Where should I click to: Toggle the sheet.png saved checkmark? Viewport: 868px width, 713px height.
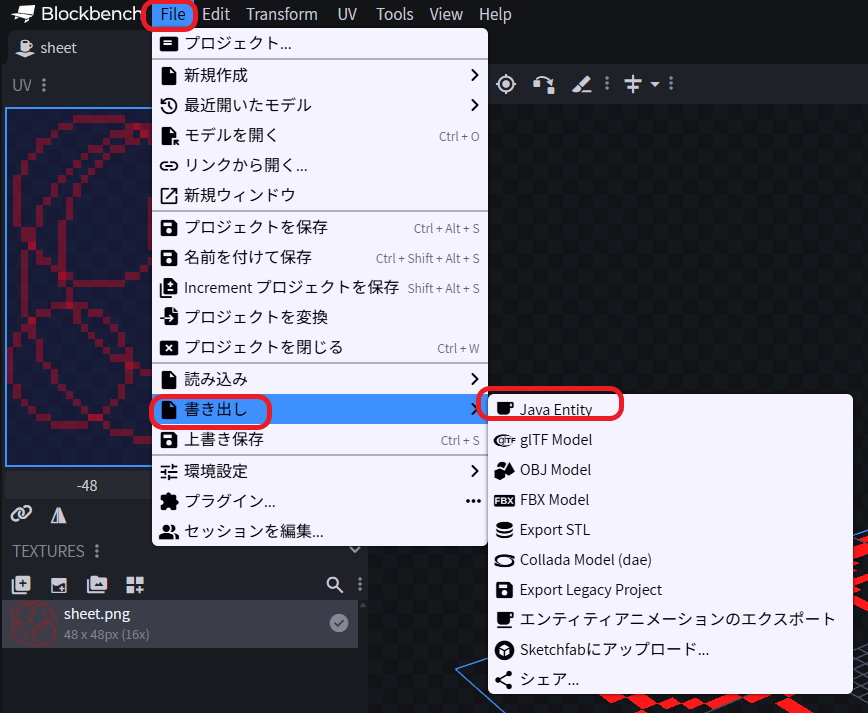point(339,623)
